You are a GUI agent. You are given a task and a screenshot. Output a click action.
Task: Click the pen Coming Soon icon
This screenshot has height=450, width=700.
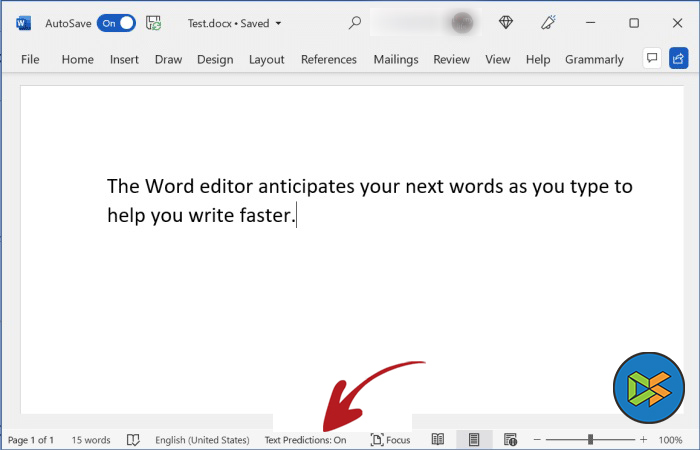pos(548,22)
